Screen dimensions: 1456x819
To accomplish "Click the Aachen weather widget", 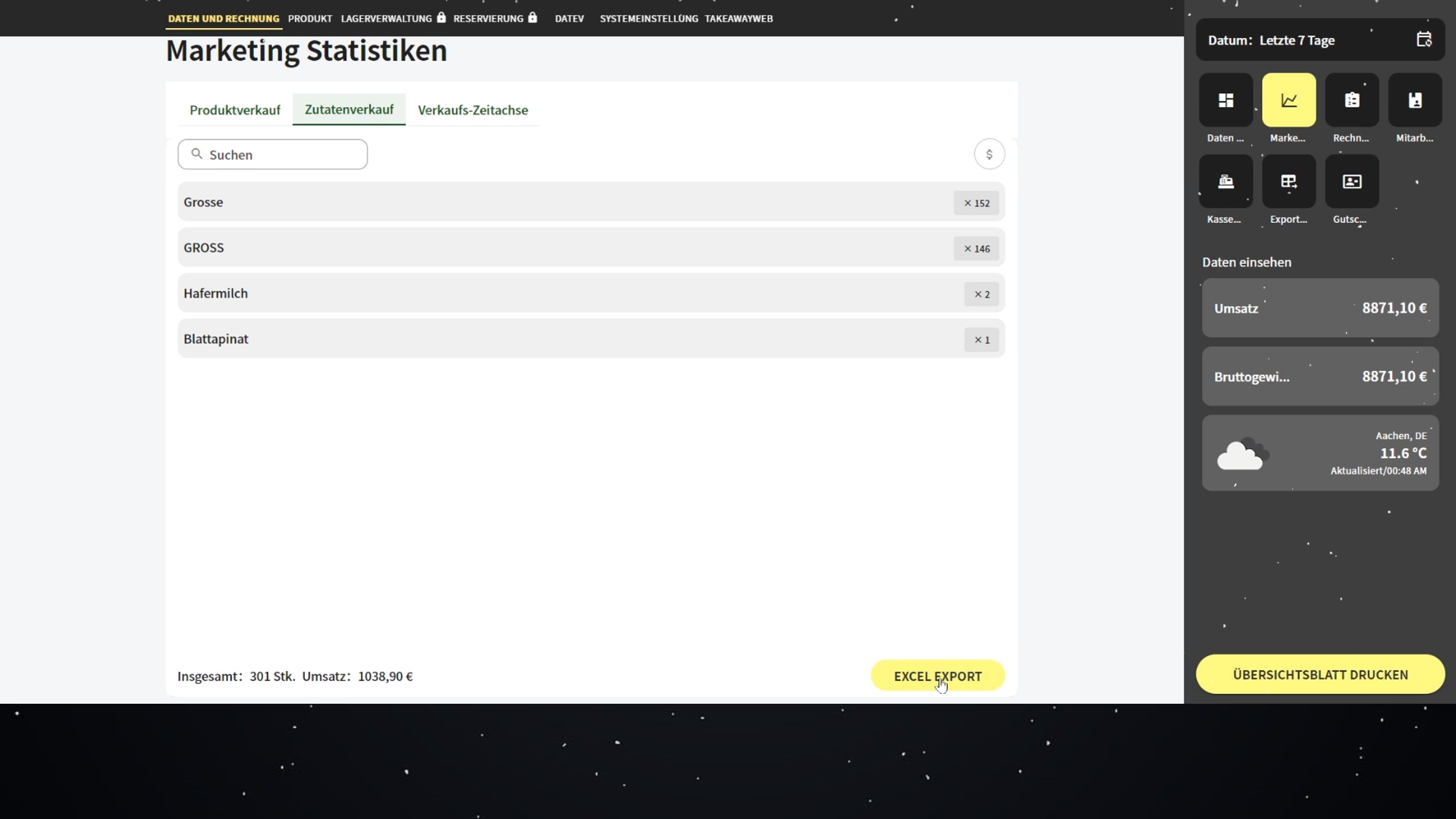I will point(1319,453).
